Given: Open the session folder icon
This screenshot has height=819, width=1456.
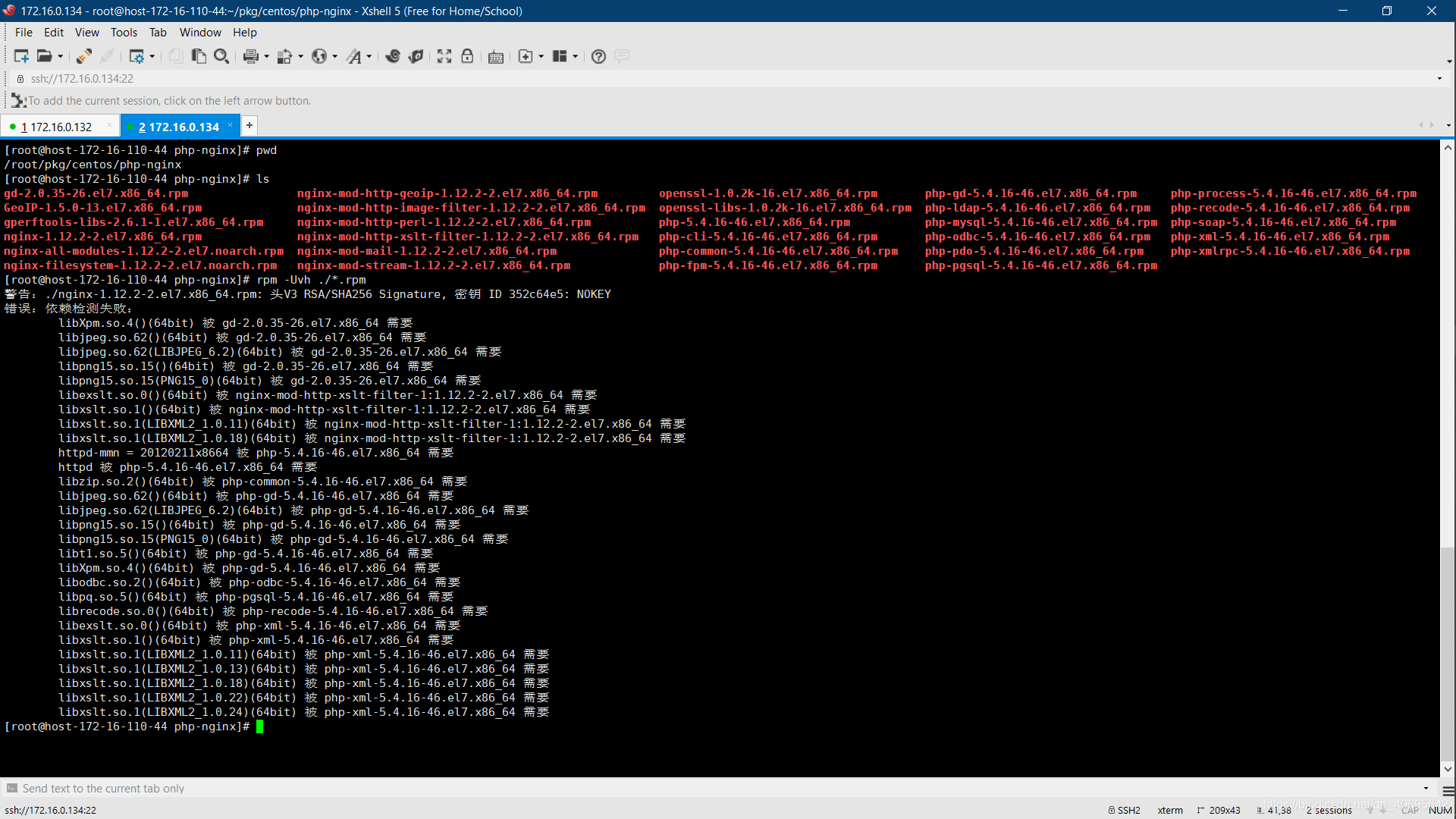Looking at the screenshot, I should click(x=45, y=56).
